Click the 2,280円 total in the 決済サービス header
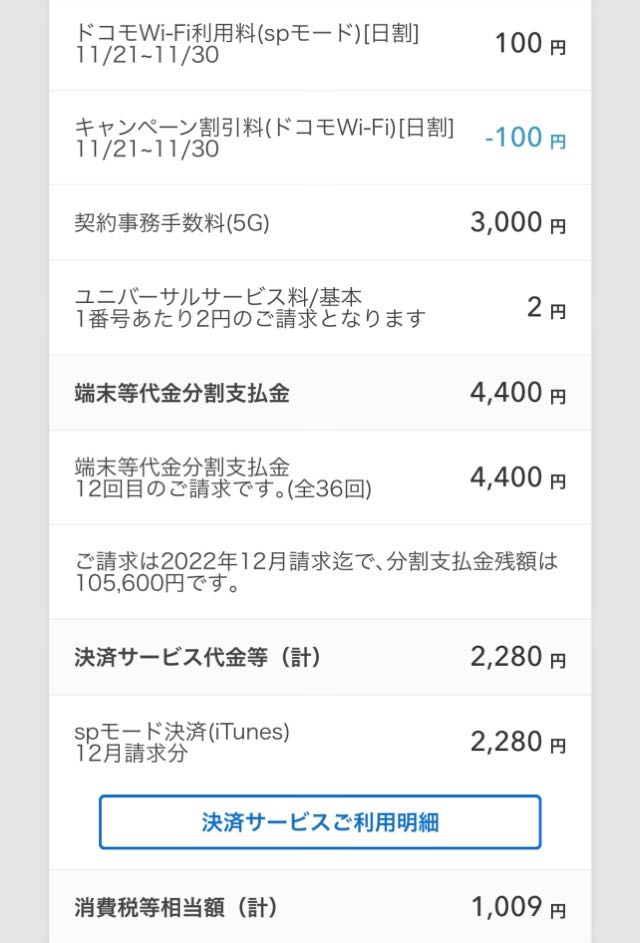Image resolution: width=640 pixels, height=943 pixels. 518,657
